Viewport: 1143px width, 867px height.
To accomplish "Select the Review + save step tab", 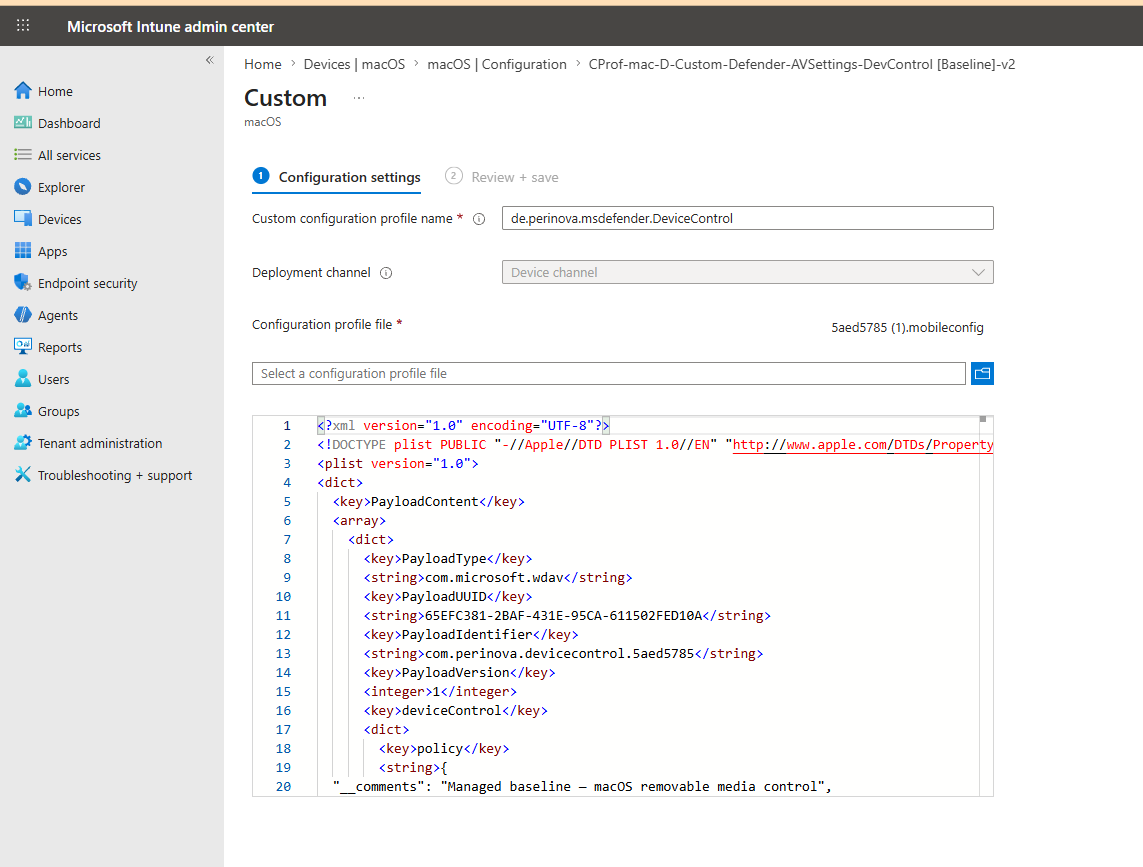I will [502, 177].
